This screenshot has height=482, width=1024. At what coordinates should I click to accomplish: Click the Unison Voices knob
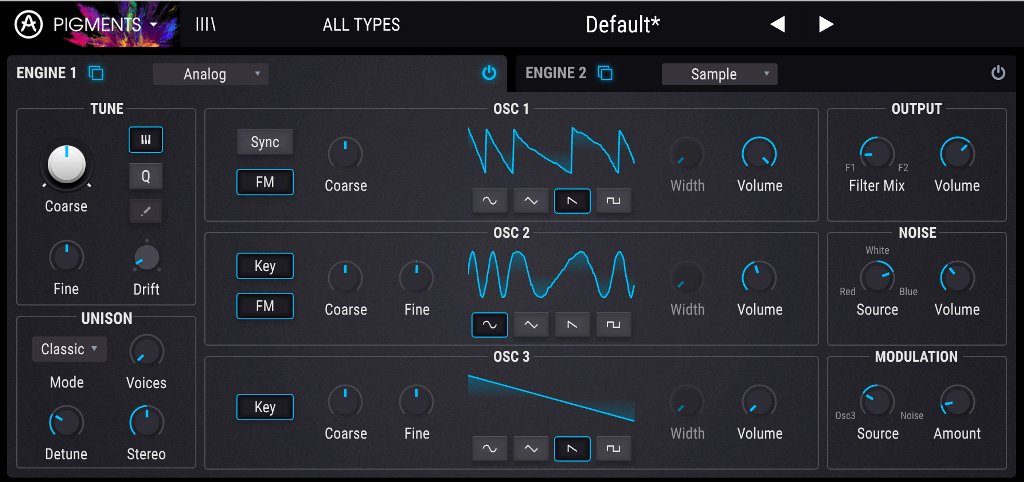[146, 351]
